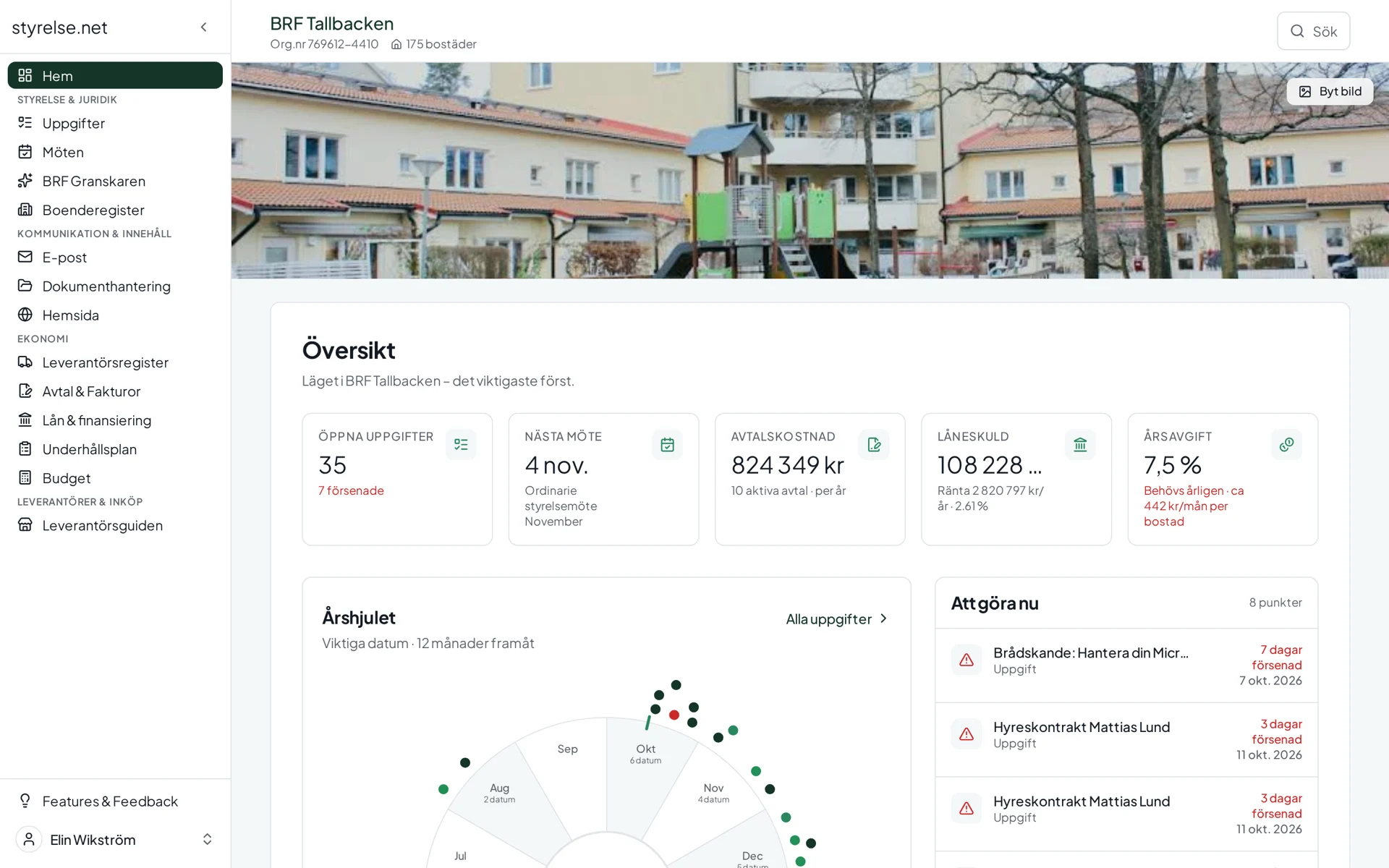Click the Leverantörsguiden store icon
Viewport: 1389px width, 868px height.
pyautogui.click(x=25, y=524)
